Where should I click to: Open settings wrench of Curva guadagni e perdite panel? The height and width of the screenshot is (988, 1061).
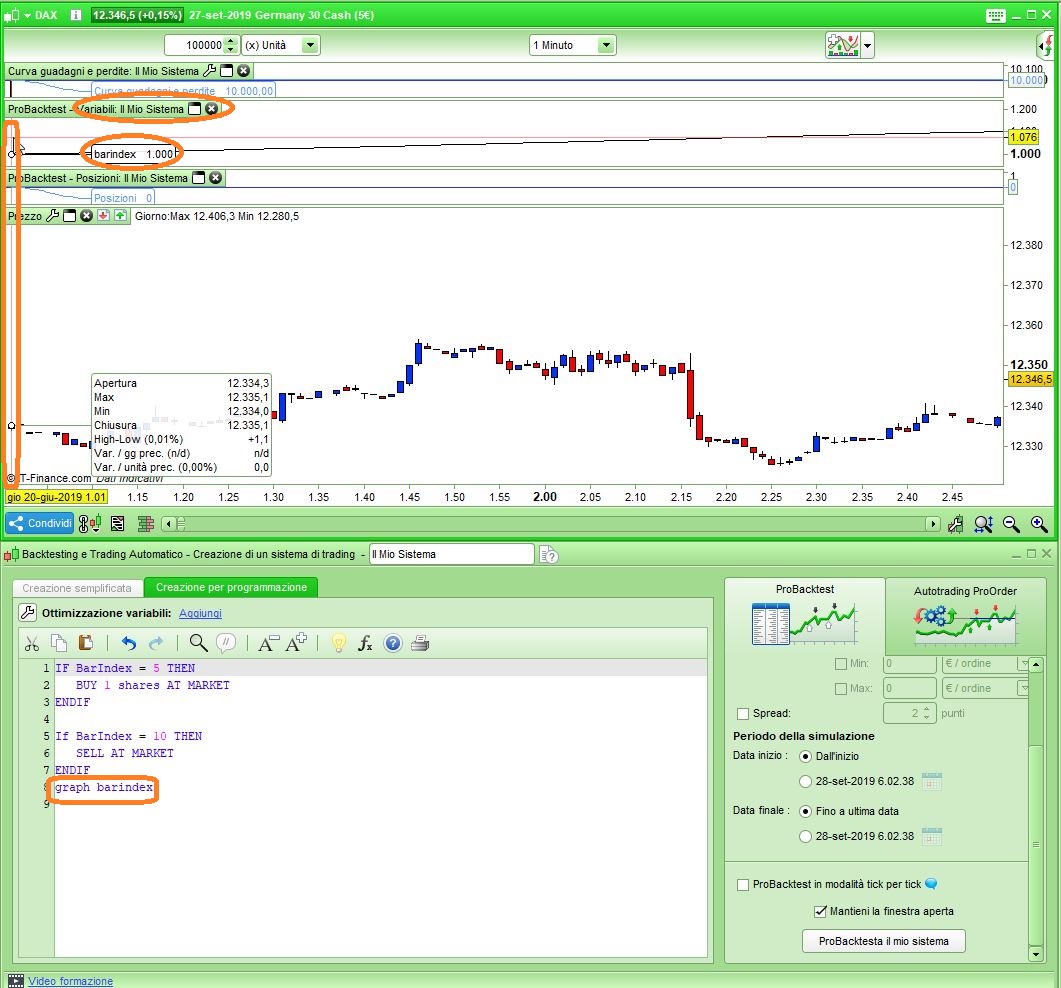209,70
